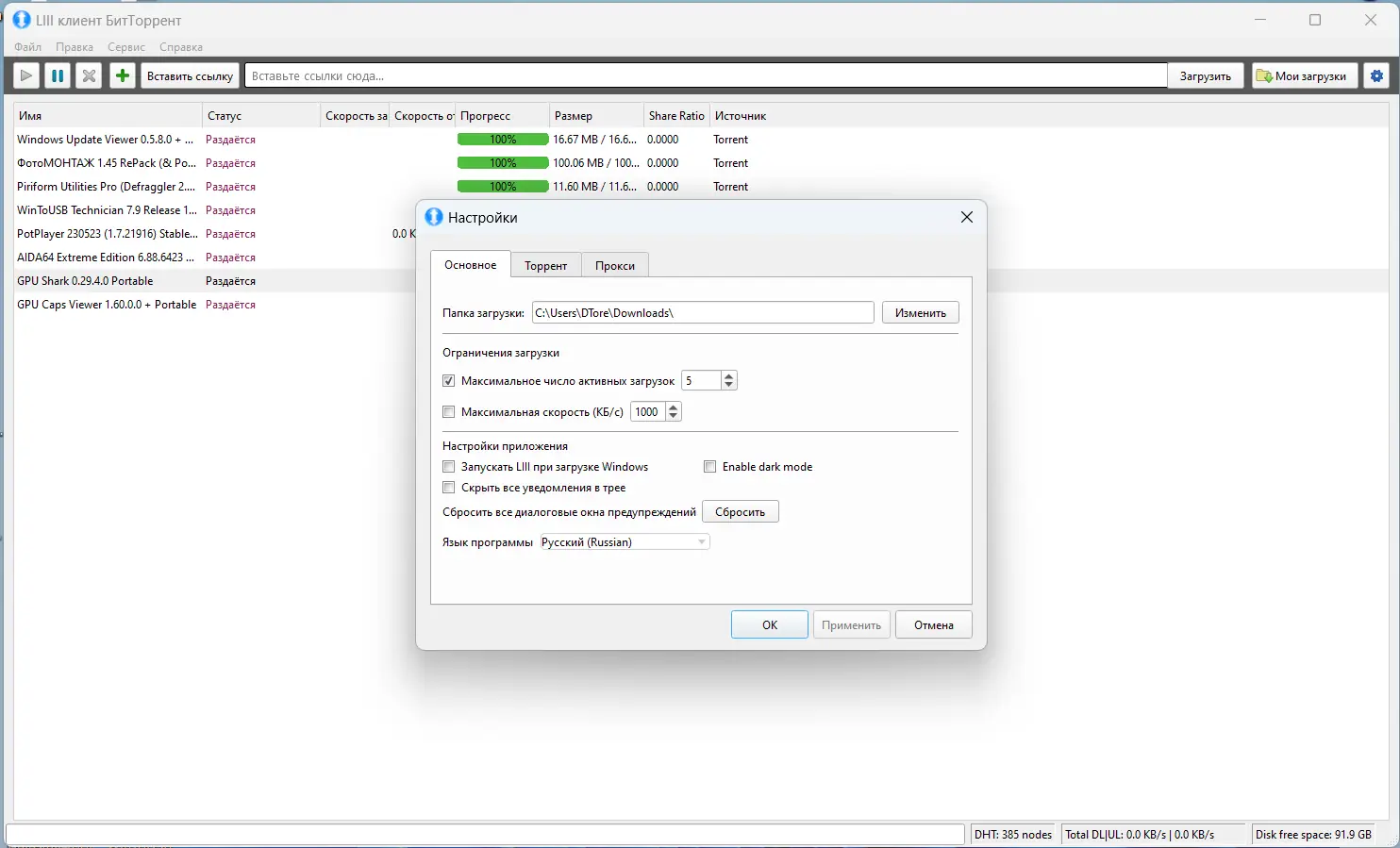This screenshot has height=848, width=1400.
Task: Open Мои загрузки folder button
Action: click(1306, 75)
